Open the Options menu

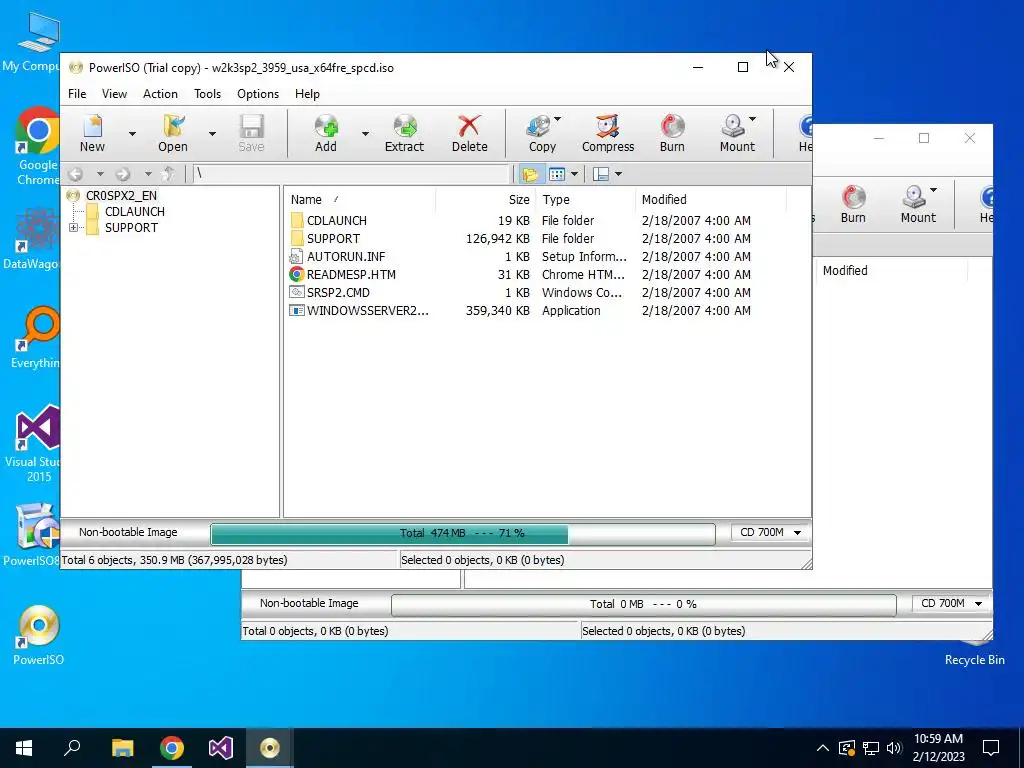(258, 94)
